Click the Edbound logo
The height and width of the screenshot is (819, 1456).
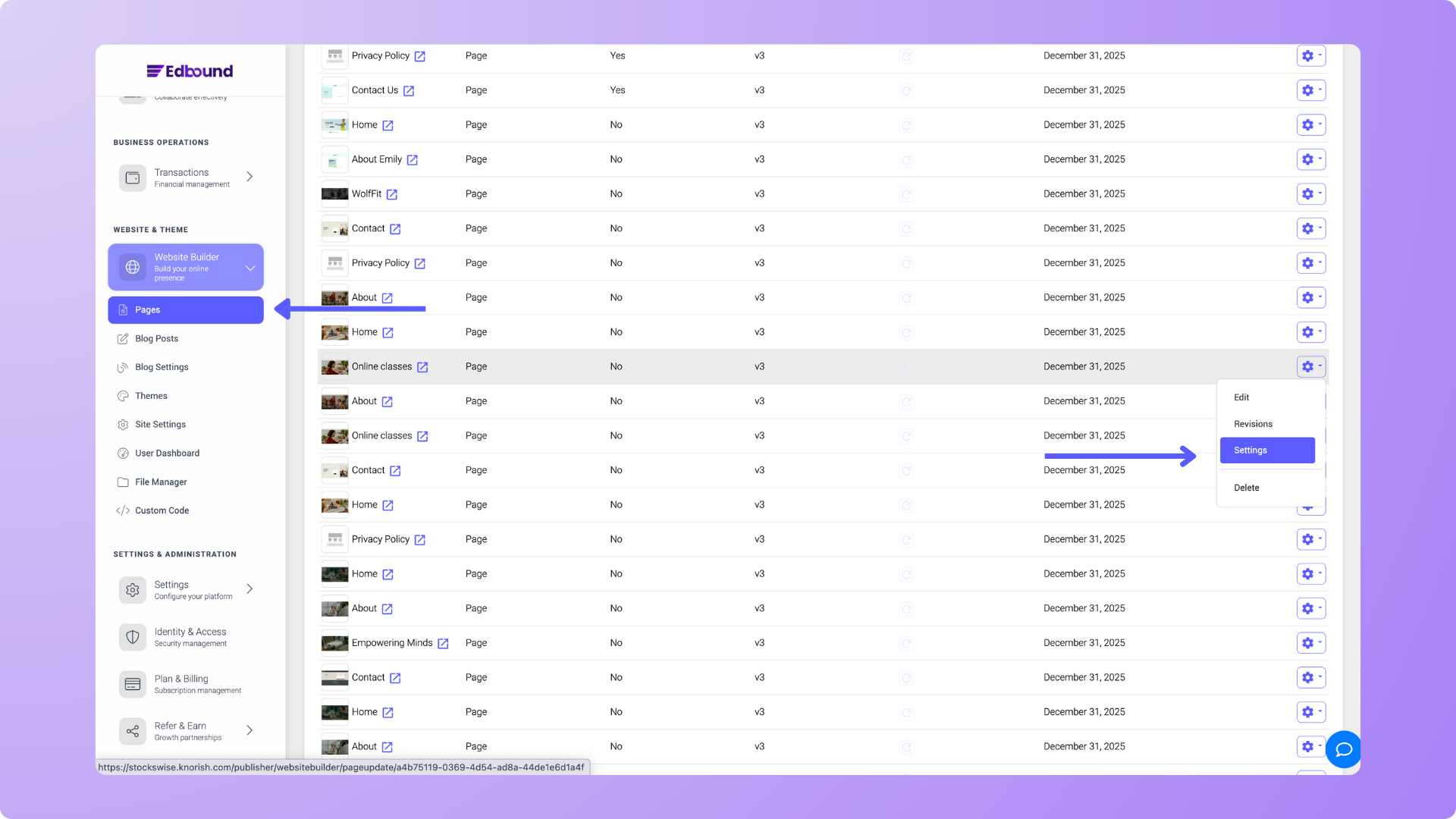tap(190, 71)
